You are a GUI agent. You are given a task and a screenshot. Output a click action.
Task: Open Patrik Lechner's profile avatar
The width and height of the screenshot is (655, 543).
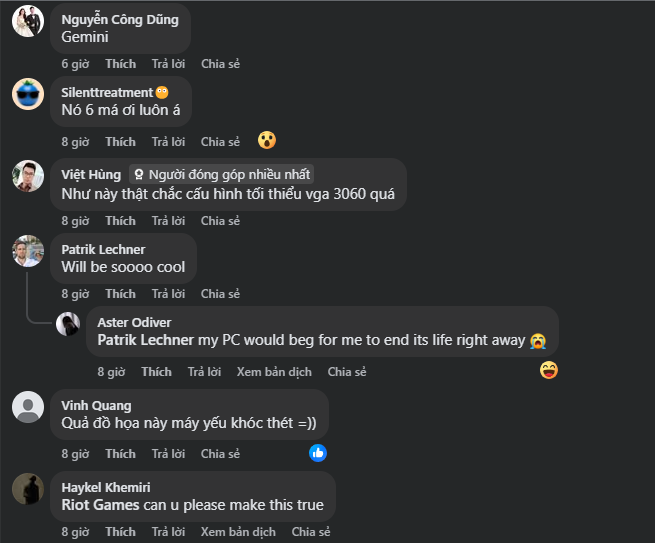(x=27, y=251)
